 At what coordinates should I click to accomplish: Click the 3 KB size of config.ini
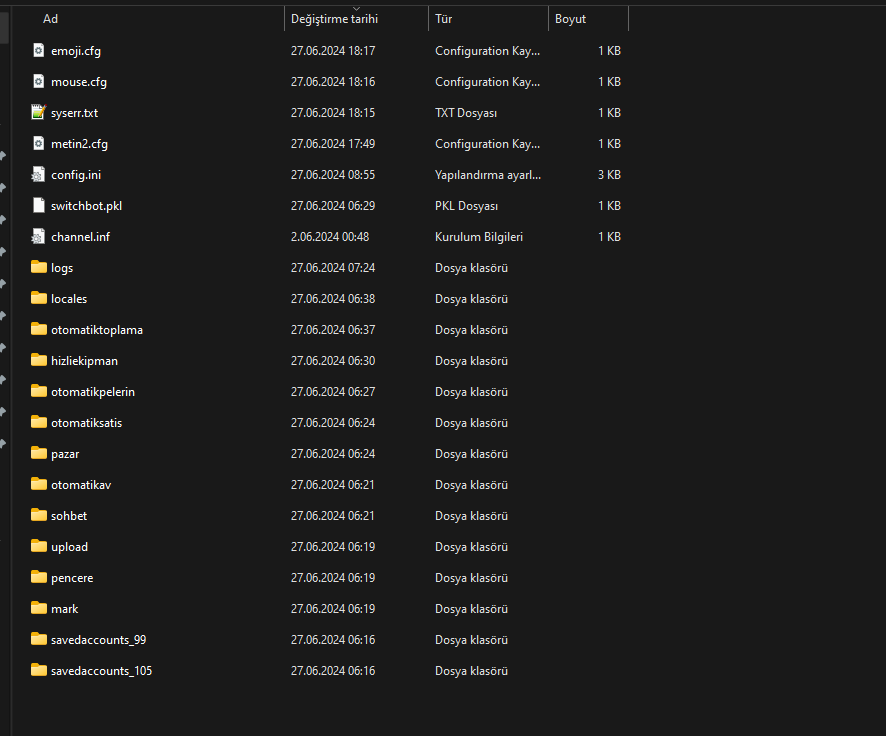(x=609, y=175)
